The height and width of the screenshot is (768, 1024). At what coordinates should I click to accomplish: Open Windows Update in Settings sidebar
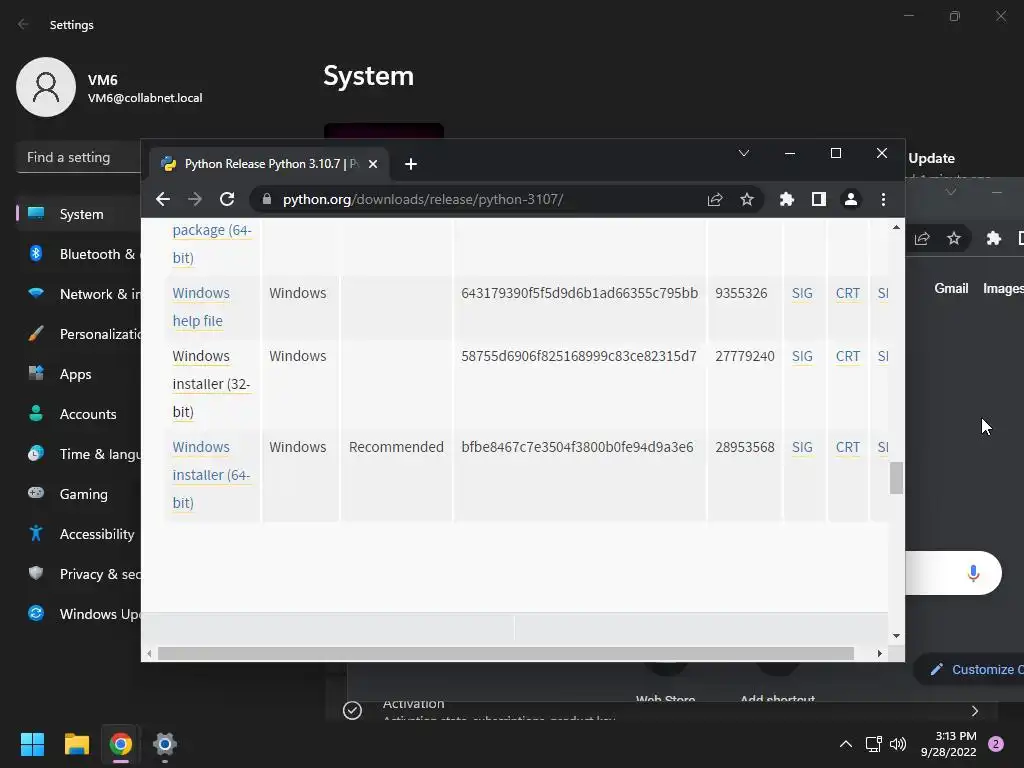tap(78, 614)
